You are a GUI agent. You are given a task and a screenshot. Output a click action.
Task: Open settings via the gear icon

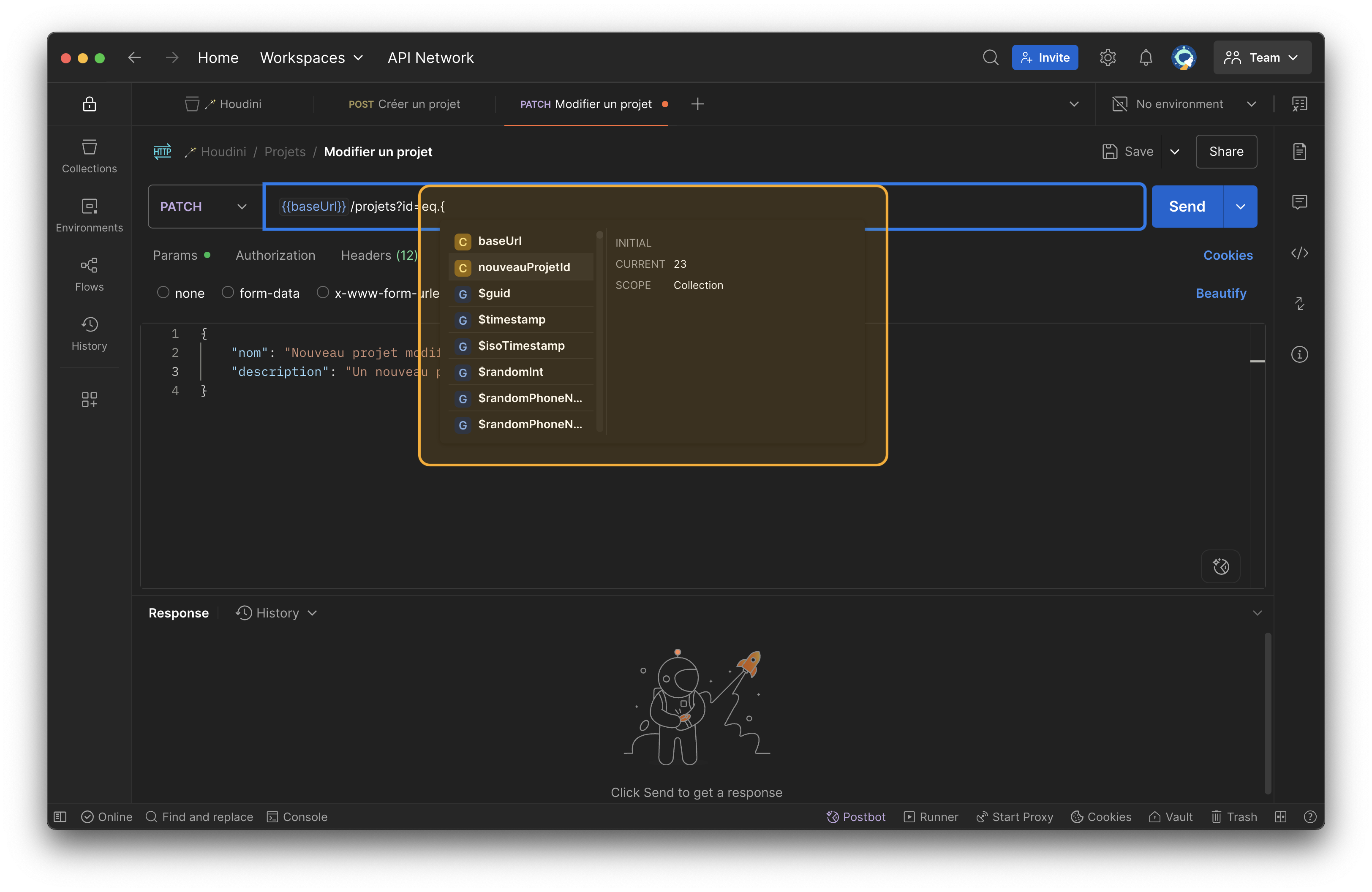pos(1108,57)
